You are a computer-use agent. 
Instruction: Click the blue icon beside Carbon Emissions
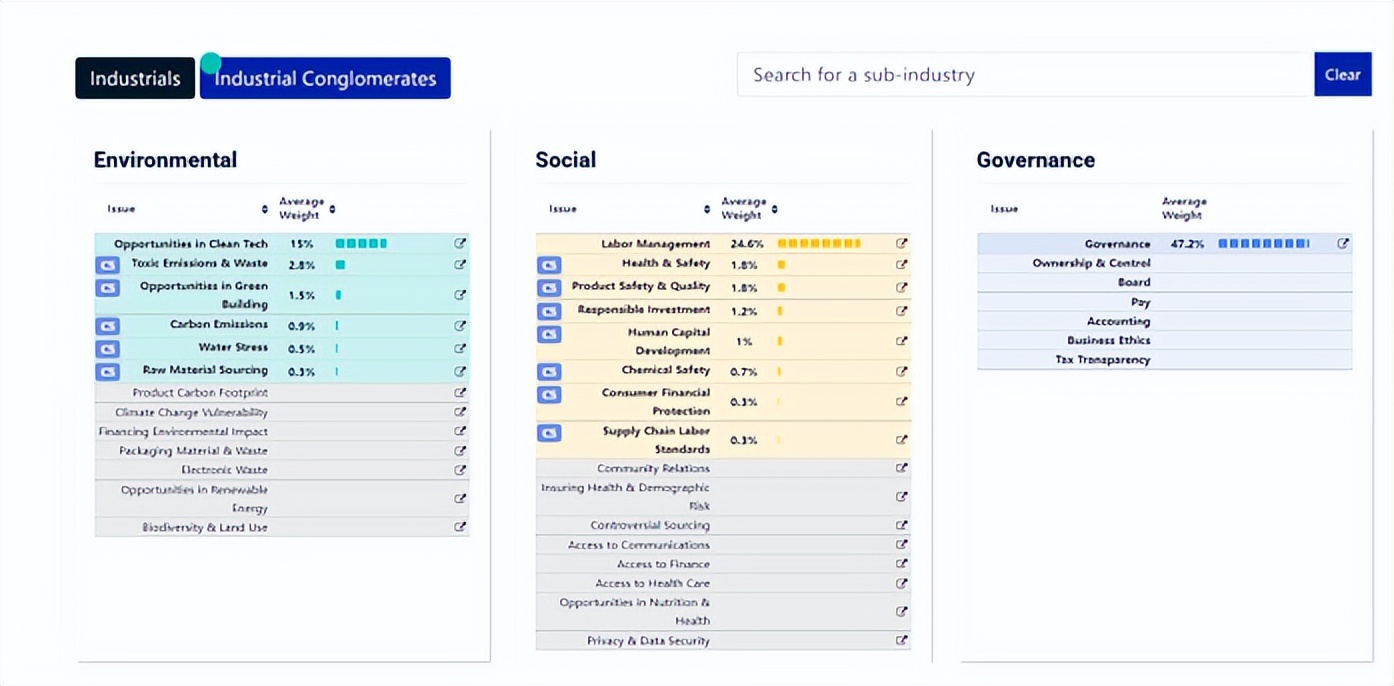pos(107,326)
